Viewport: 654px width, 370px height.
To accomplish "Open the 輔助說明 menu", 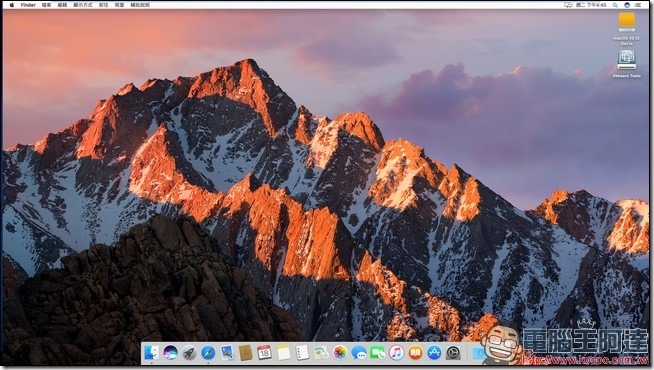I will click(x=140, y=5).
